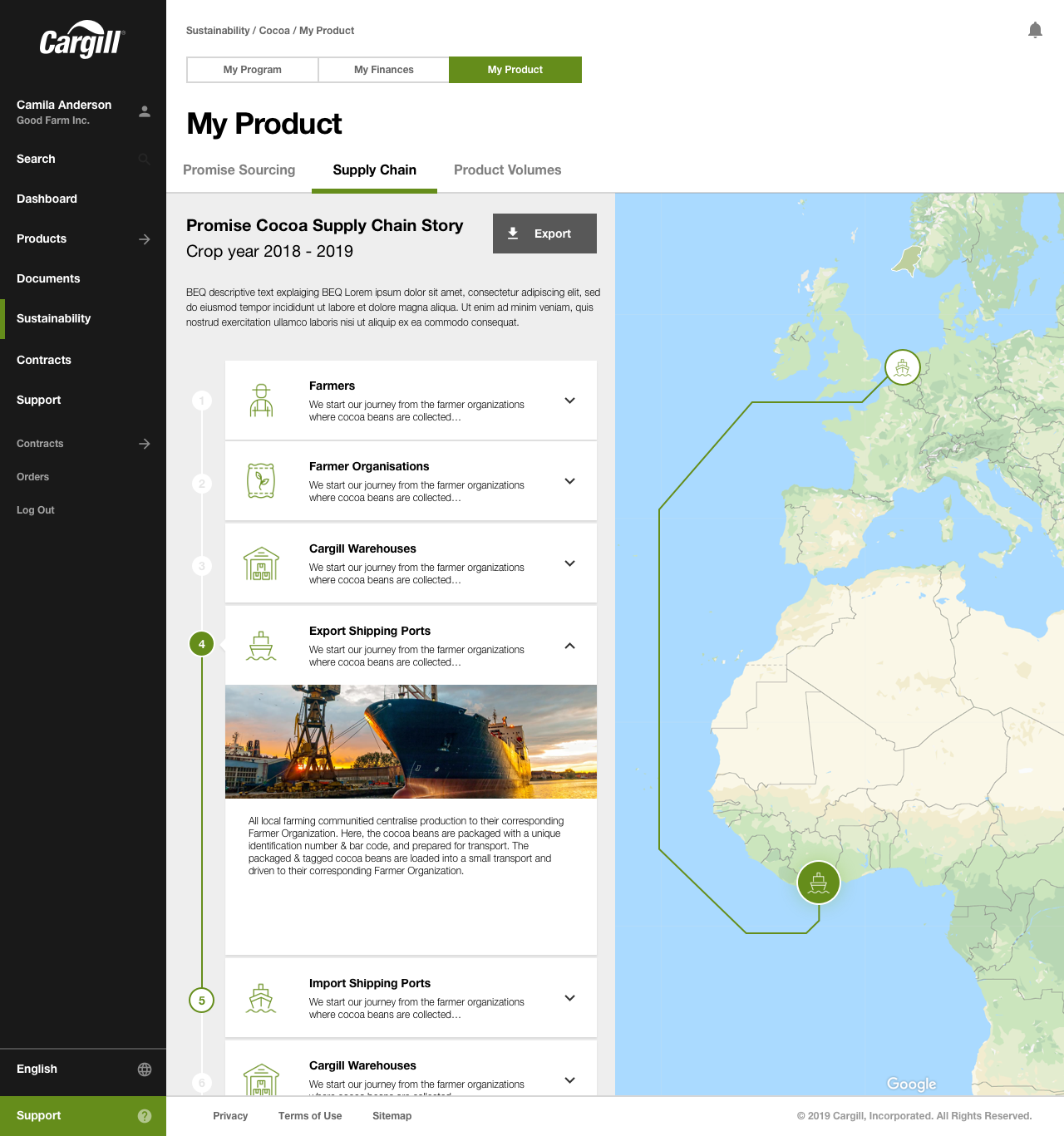Click the Cargill logo
The image size is (1064, 1136).
pyautogui.click(x=81, y=40)
